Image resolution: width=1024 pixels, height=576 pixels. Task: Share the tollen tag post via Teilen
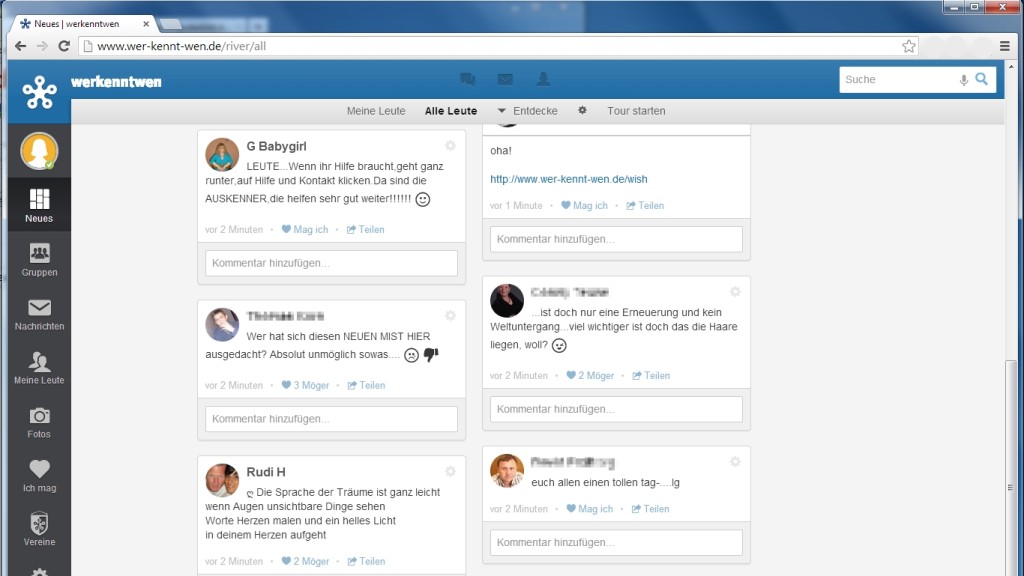click(x=650, y=509)
